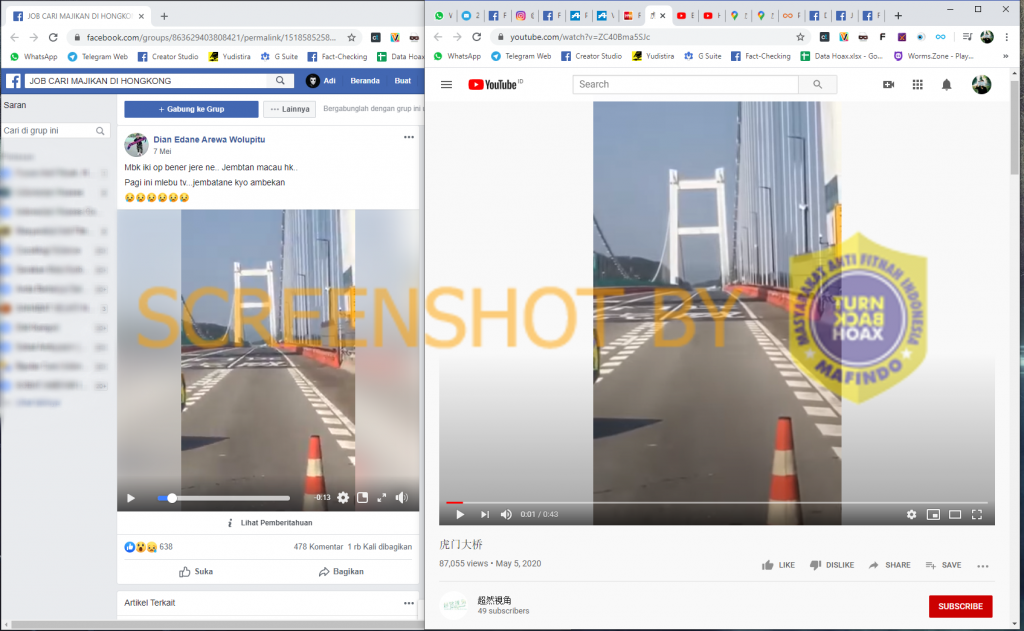
Task: Click the YouTube notifications bell
Action: coord(946,85)
